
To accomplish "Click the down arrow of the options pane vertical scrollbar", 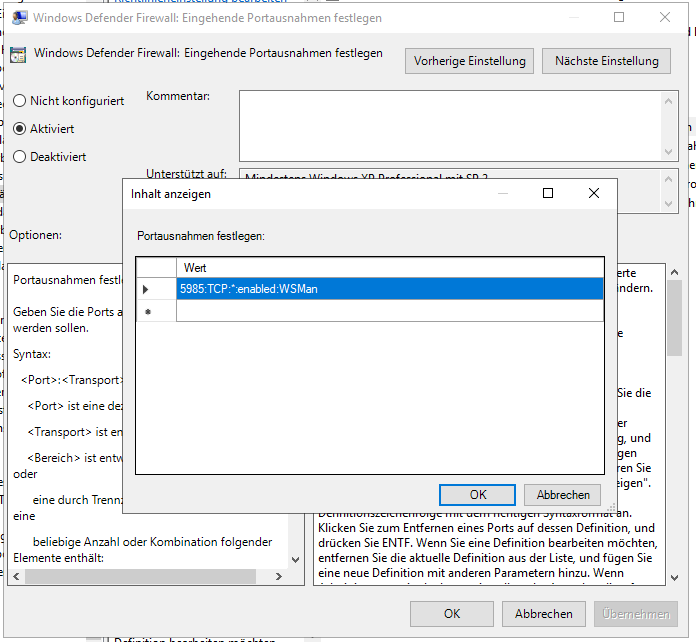I will click(296, 560).
